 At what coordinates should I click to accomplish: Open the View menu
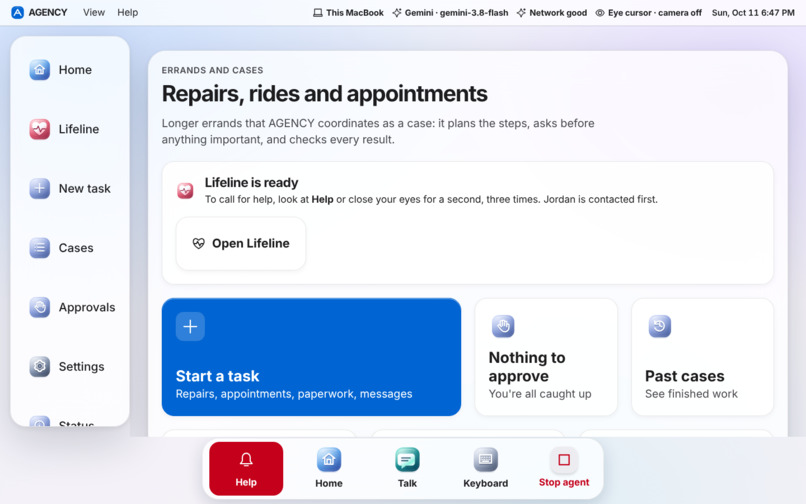pyautogui.click(x=94, y=12)
